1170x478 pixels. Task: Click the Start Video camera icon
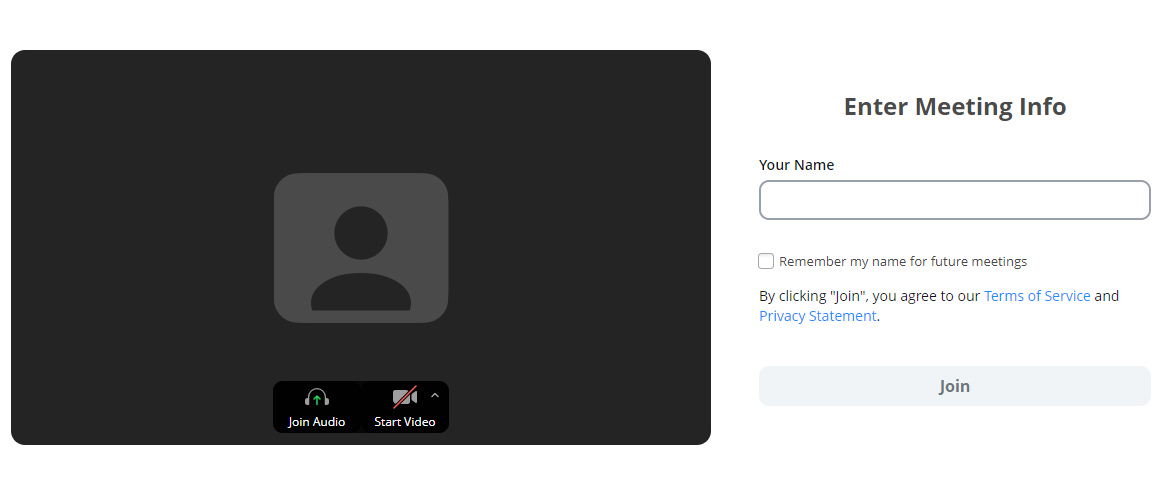point(404,397)
